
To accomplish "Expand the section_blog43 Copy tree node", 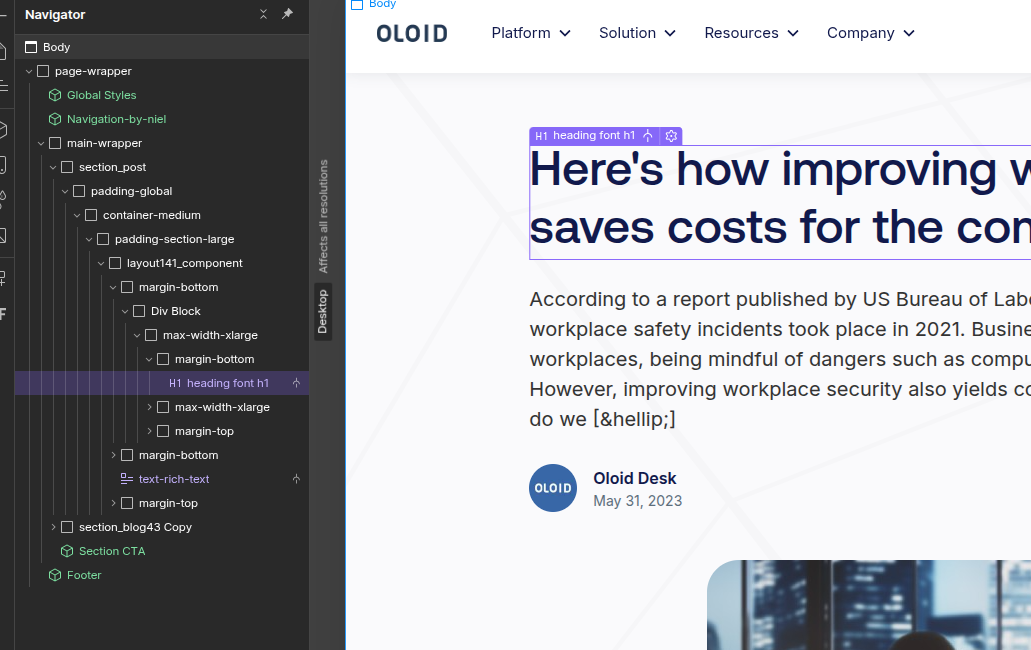I will click(53, 527).
